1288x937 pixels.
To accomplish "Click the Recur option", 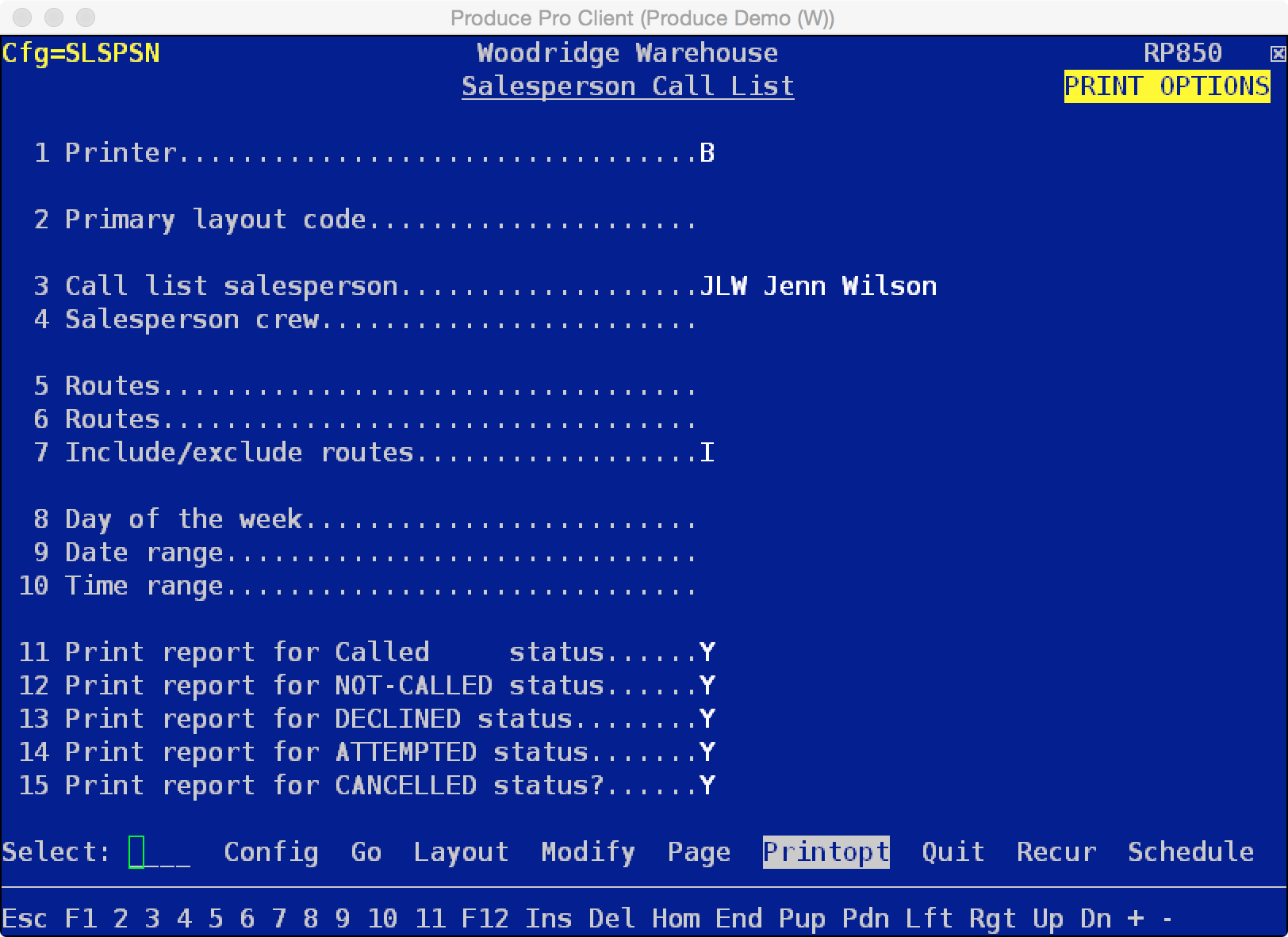I will [1056, 852].
